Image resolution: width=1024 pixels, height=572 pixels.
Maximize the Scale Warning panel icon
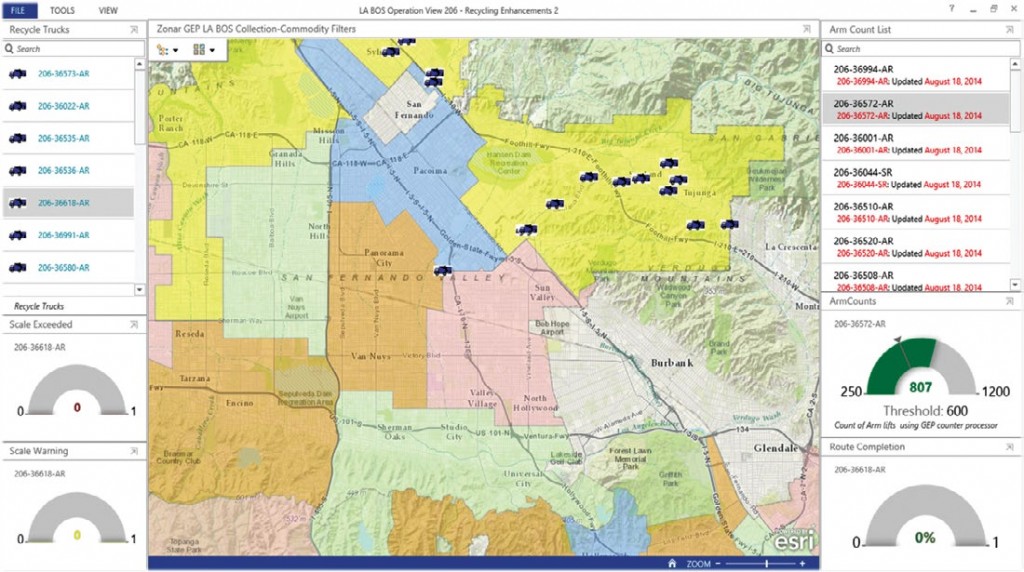tap(134, 451)
